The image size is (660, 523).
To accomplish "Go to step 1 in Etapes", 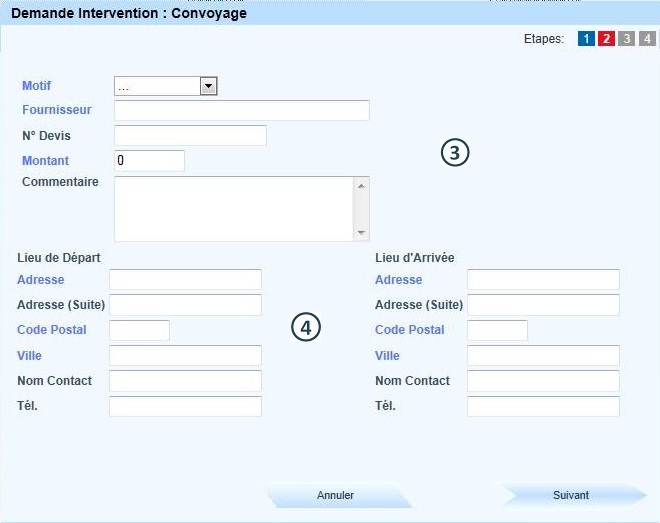I will tap(586, 39).
